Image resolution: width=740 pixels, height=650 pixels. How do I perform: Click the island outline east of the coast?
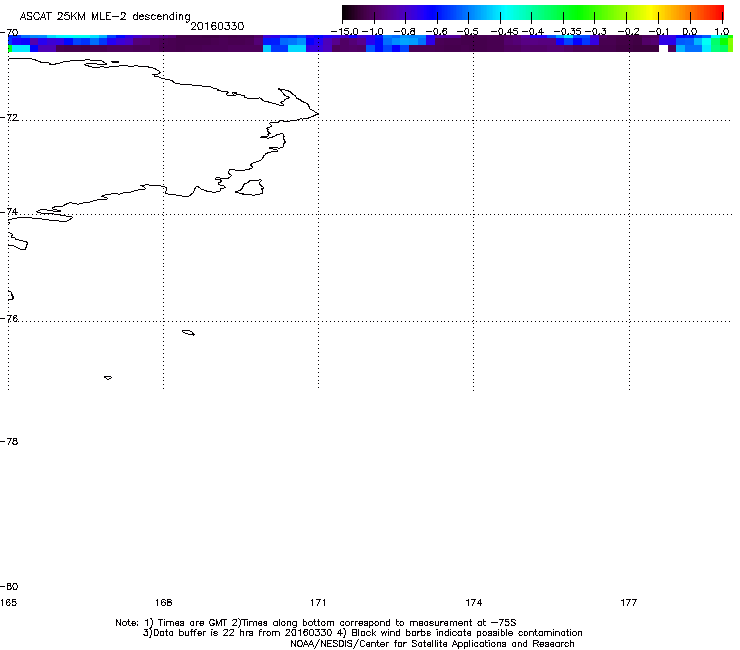250,187
